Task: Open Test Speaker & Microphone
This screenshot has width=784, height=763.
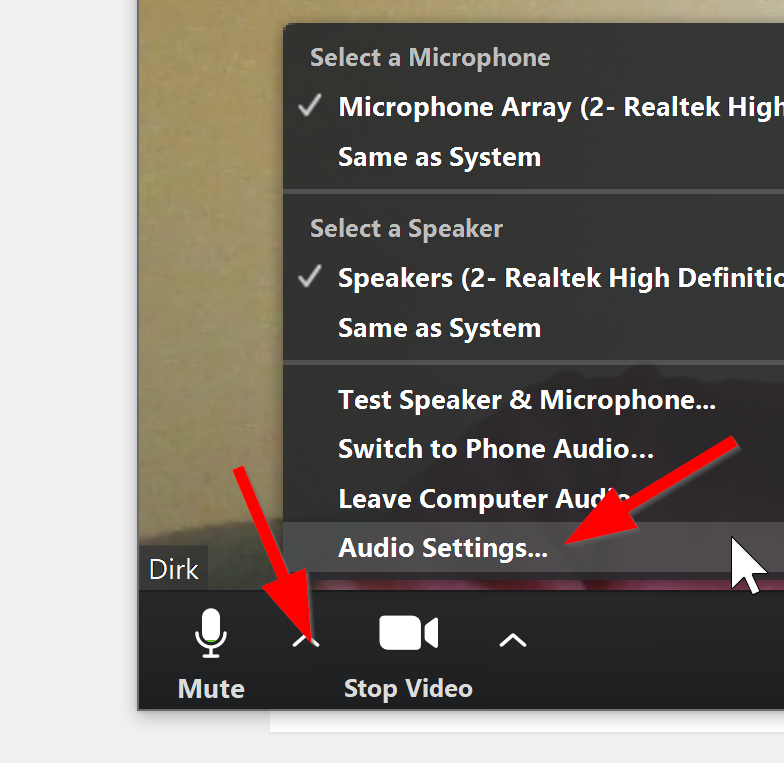Action: tap(527, 400)
